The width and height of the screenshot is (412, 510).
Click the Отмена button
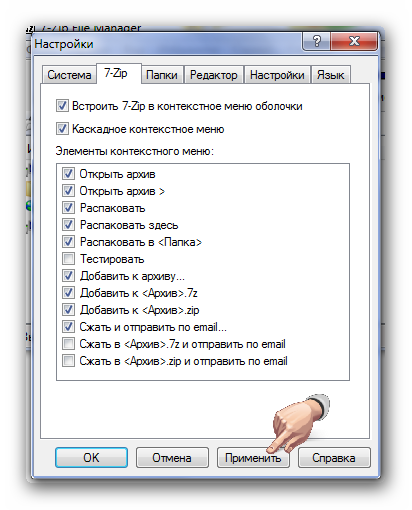click(172, 458)
